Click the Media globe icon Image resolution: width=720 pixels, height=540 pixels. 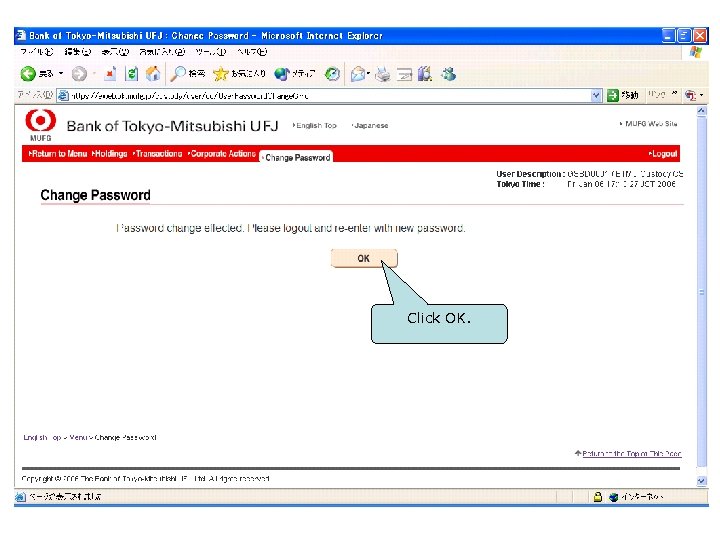281,73
